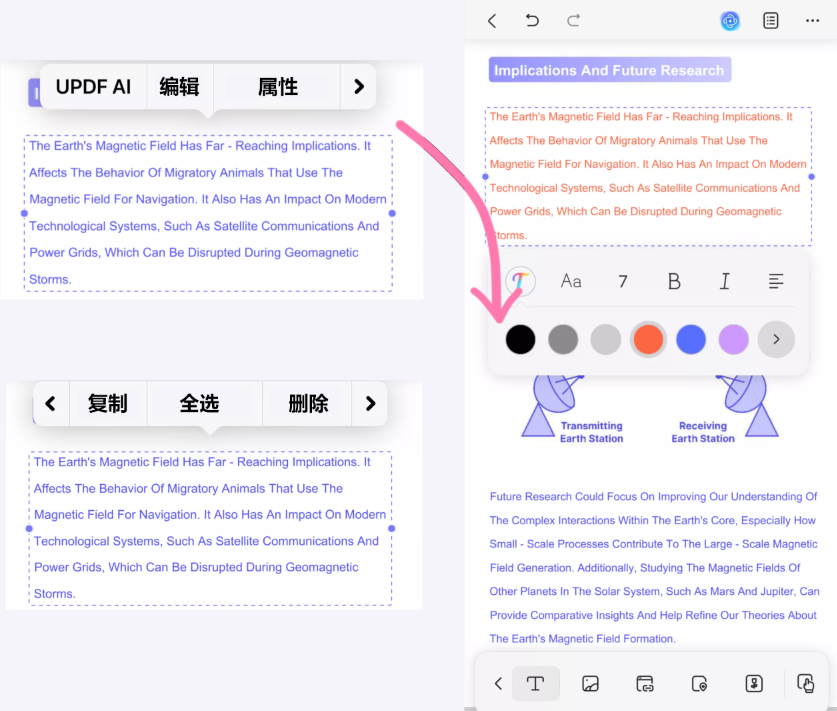This screenshot has height=711, width=837.
Task: Open the UPDF AI assistant icon in top bar
Action: pyautogui.click(x=730, y=21)
